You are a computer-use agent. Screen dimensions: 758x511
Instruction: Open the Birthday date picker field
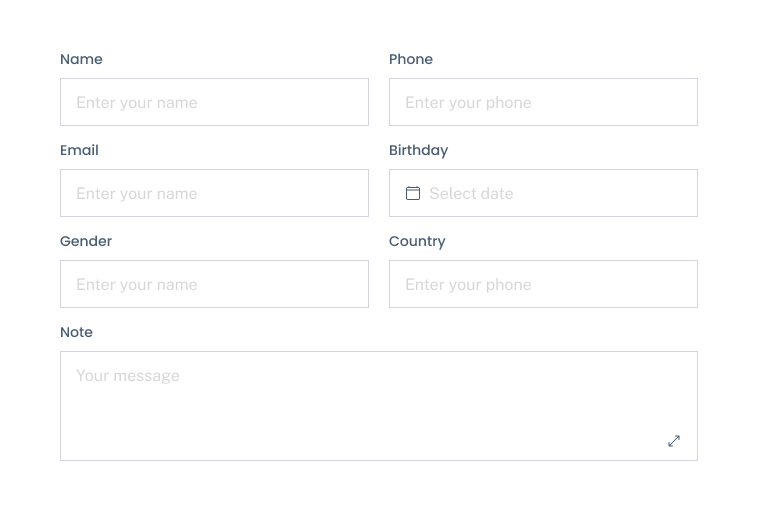coord(543,193)
